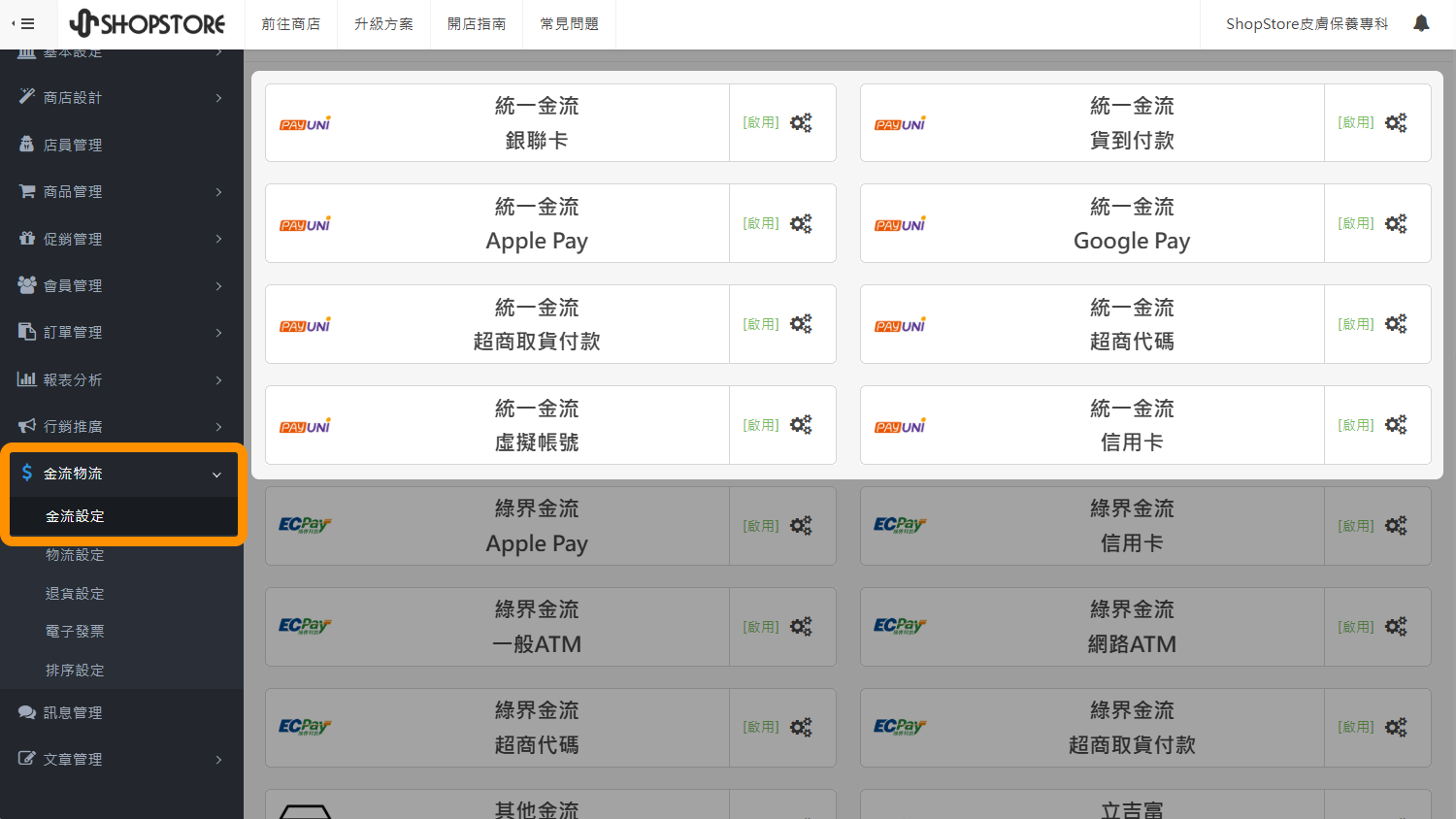Enable 統一金流 虛擬帳號 via 啟用
The height and width of the screenshot is (819, 1456).
[761, 425]
